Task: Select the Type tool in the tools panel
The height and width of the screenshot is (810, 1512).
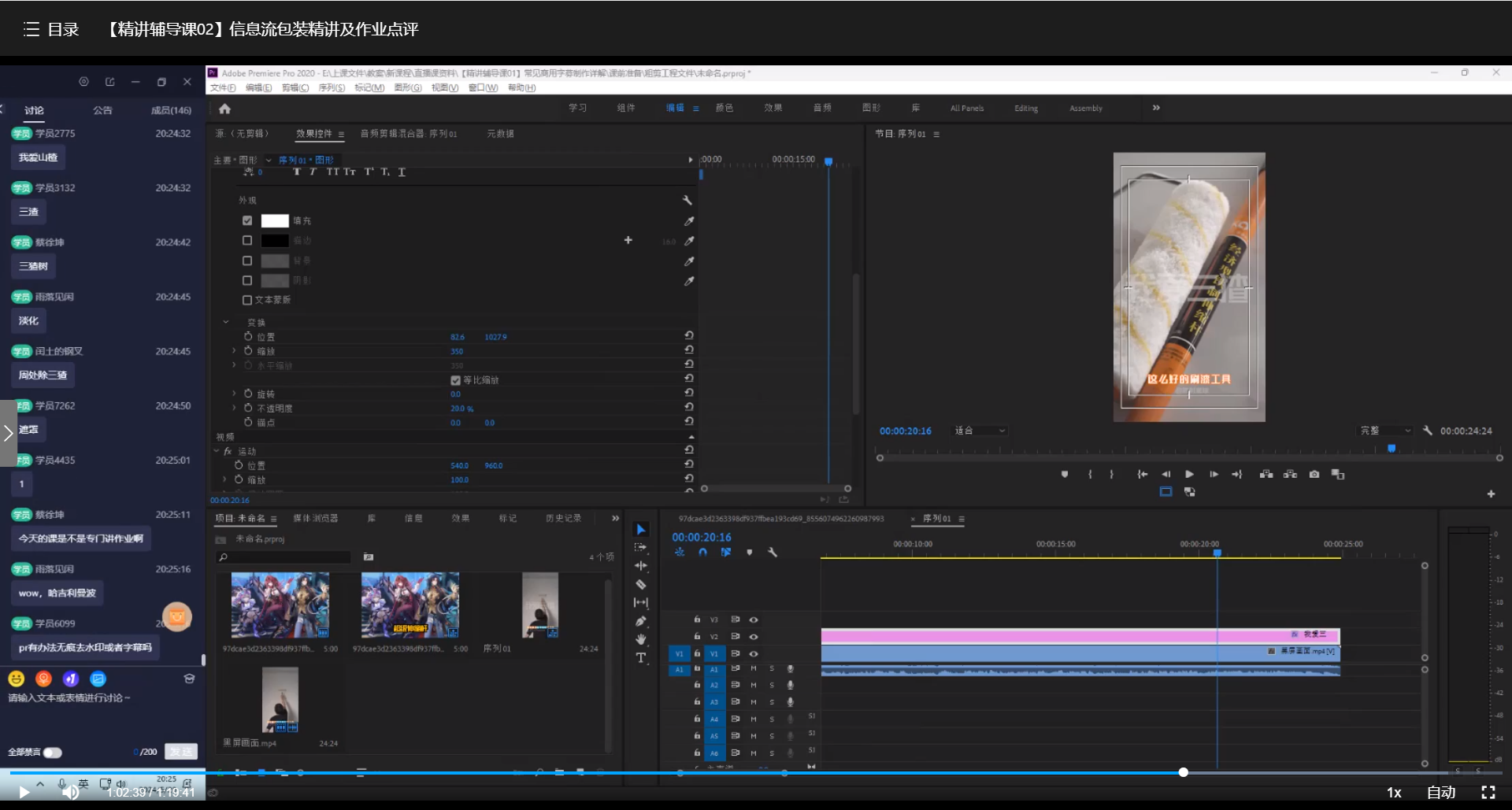Action: click(641, 658)
